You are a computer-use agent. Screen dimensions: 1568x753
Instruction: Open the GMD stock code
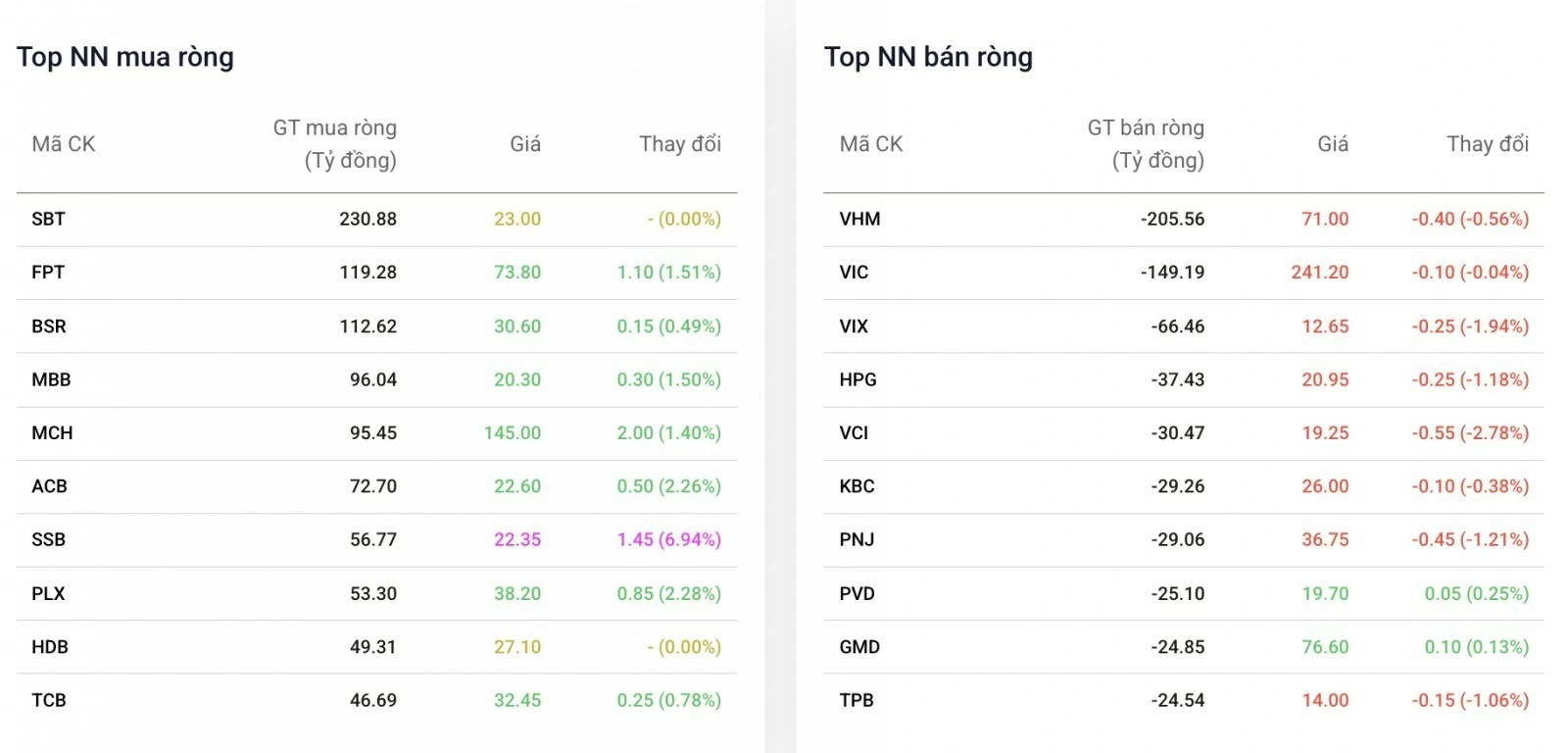click(x=859, y=647)
